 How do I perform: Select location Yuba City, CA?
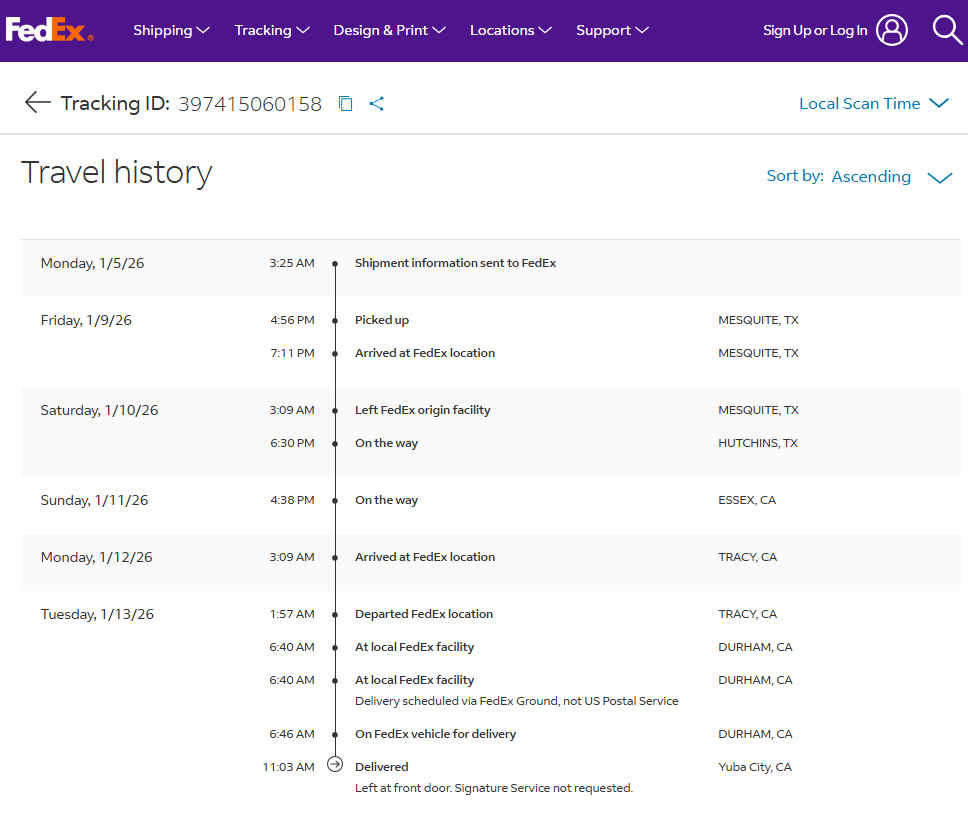(755, 767)
